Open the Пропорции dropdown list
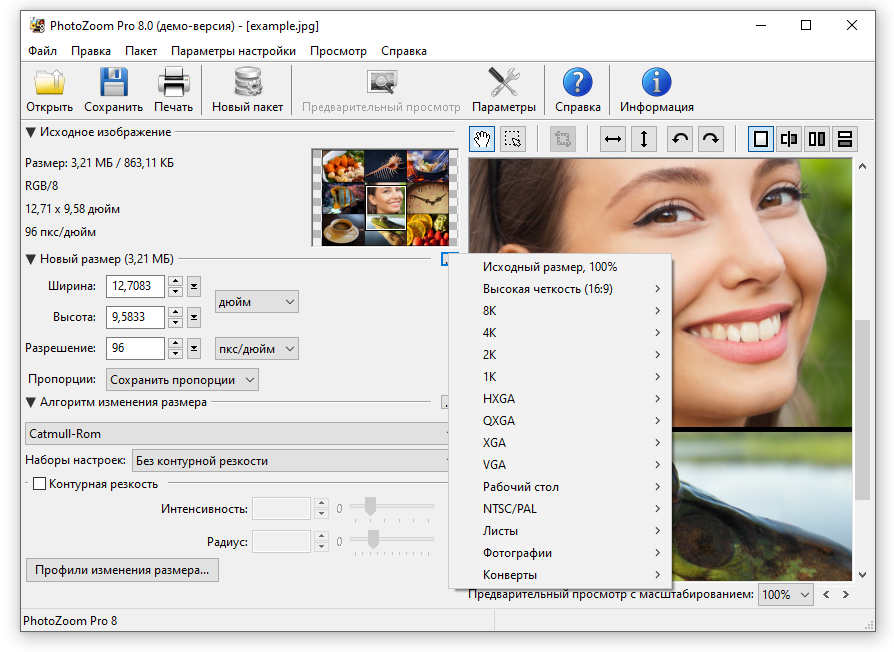The width and height of the screenshot is (894, 652). 182,380
